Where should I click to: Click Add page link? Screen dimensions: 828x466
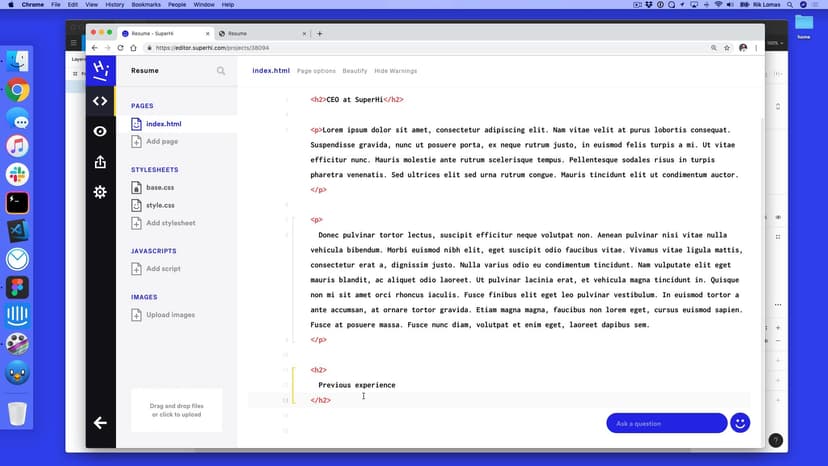tap(162, 141)
